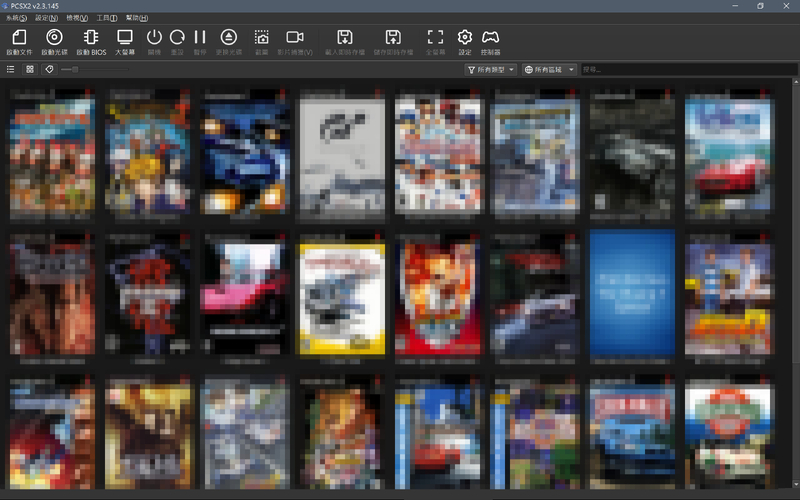Select the solid blue placeholder game cover

click(x=632, y=292)
